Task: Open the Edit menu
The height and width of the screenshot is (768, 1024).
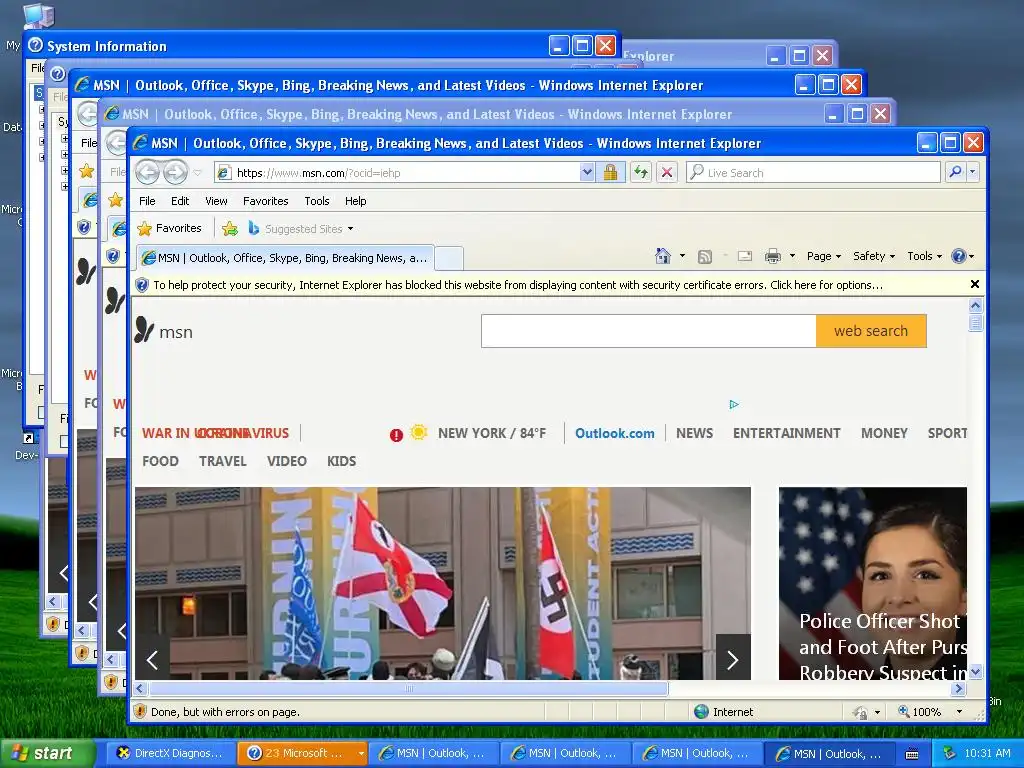Action: coord(180,201)
